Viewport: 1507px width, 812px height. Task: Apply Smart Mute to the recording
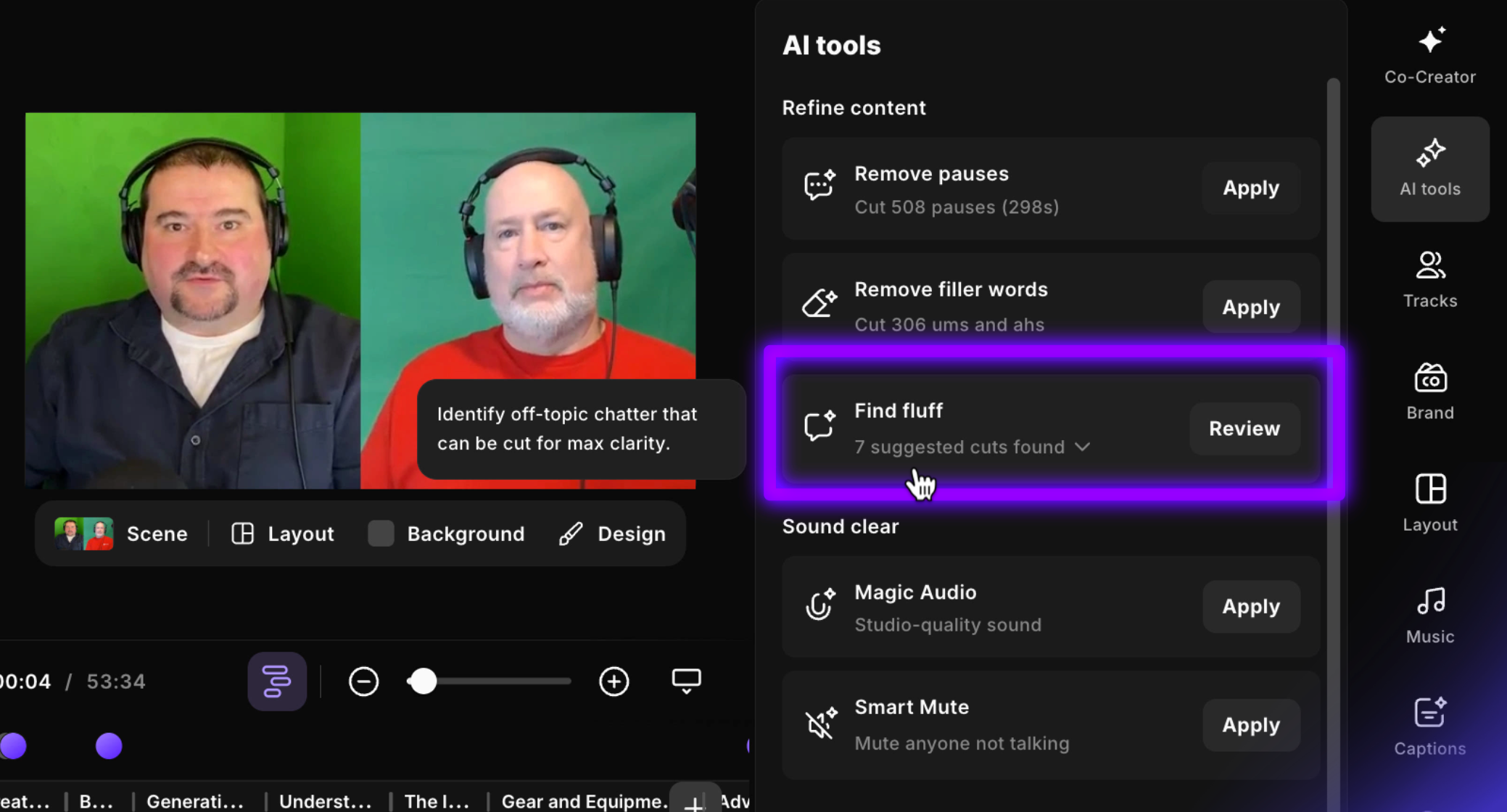[x=1250, y=725]
